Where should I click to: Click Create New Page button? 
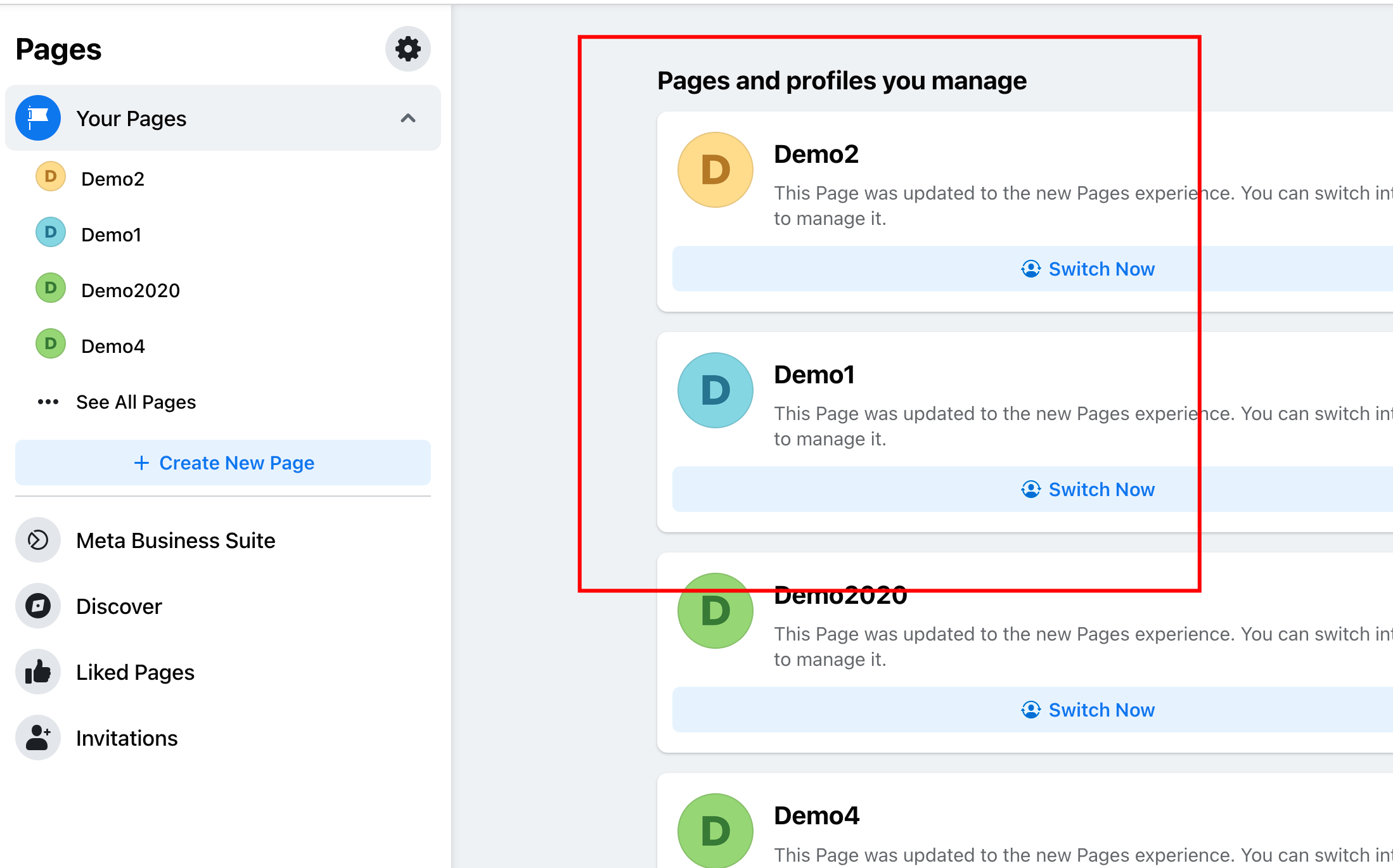click(x=223, y=463)
